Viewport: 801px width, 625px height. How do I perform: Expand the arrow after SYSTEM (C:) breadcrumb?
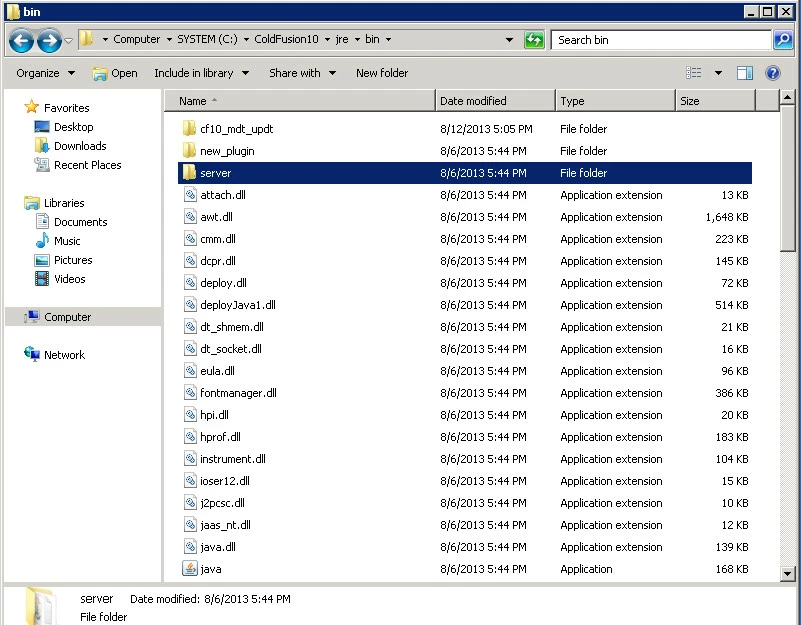246,39
